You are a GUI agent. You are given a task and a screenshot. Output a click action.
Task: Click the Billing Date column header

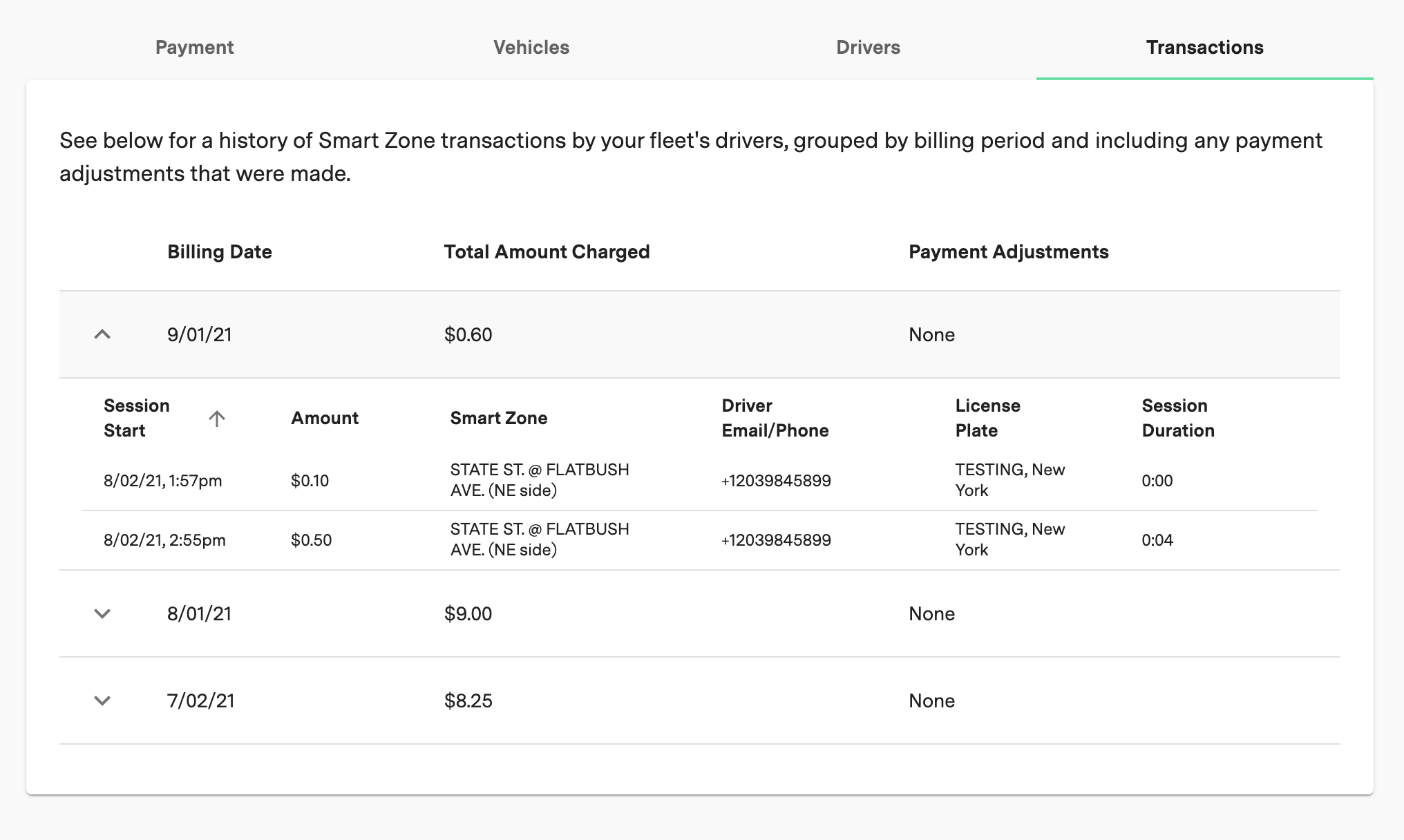pyautogui.click(x=219, y=252)
